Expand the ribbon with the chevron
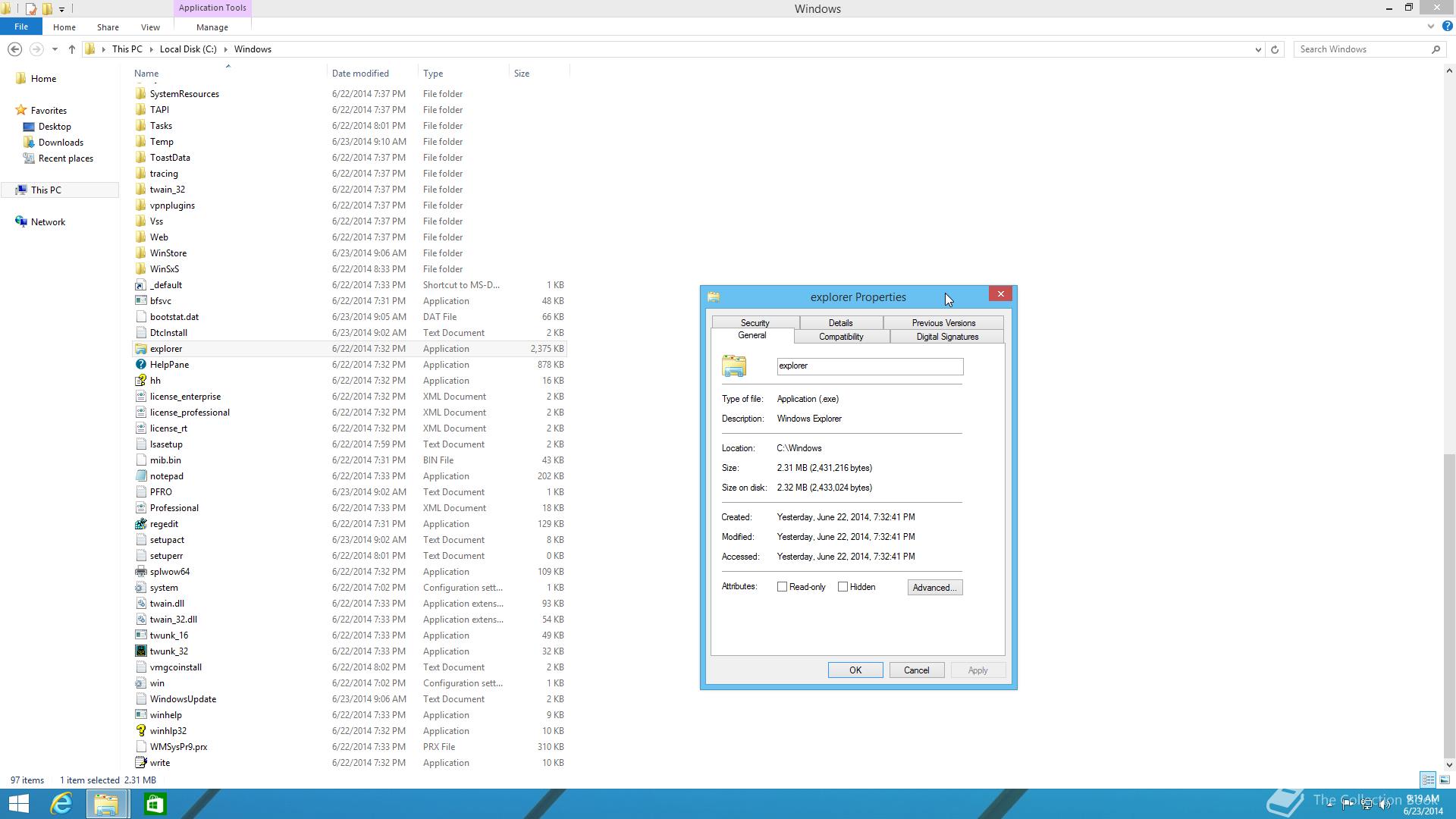The width and height of the screenshot is (1456, 819). pos(1431,27)
